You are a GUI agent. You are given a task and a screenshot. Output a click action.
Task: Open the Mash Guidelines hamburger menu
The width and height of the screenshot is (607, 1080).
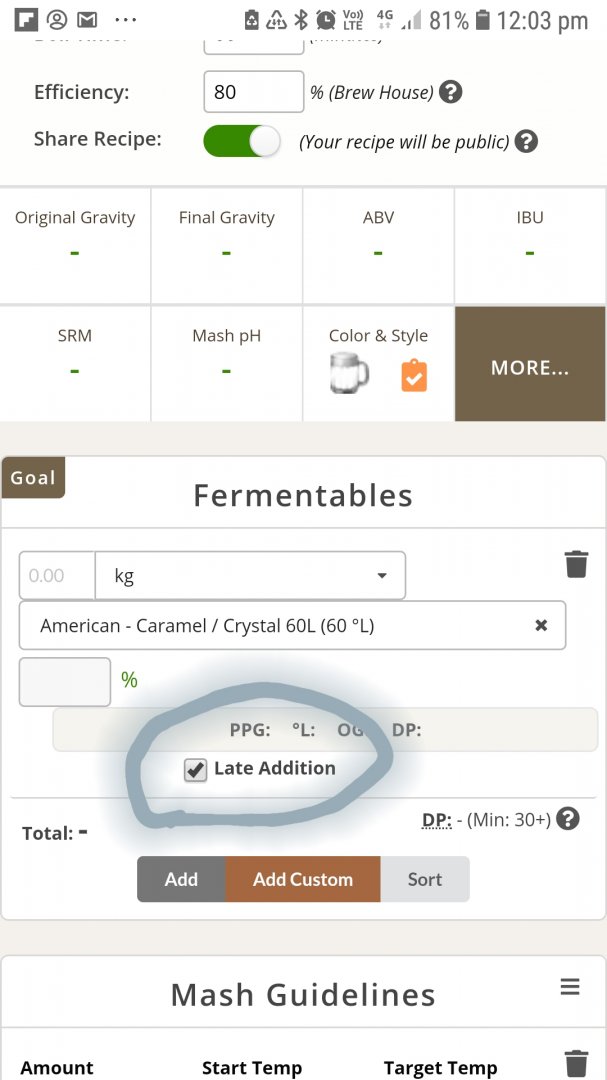click(x=570, y=987)
